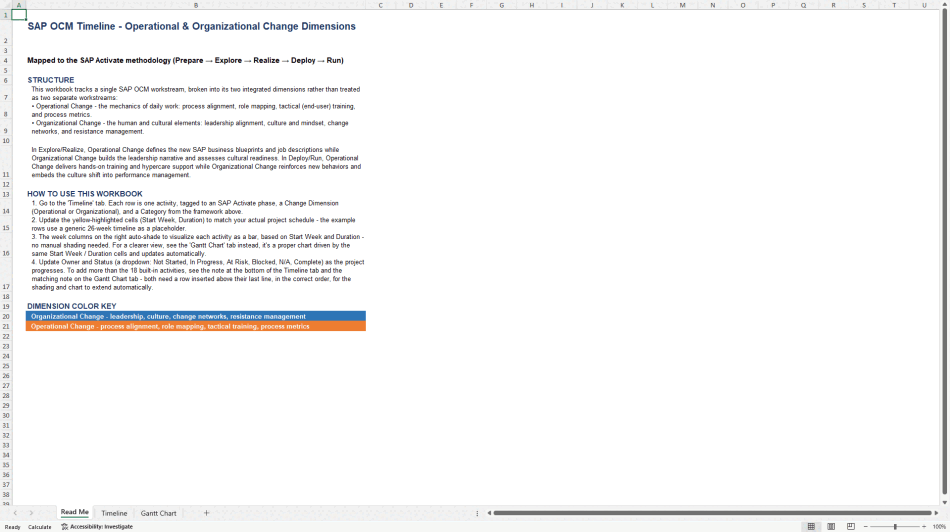Viewport: 950px width, 532px height.
Task: Select the blue Organizational Change color key cell
Action: click(x=196, y=316)
